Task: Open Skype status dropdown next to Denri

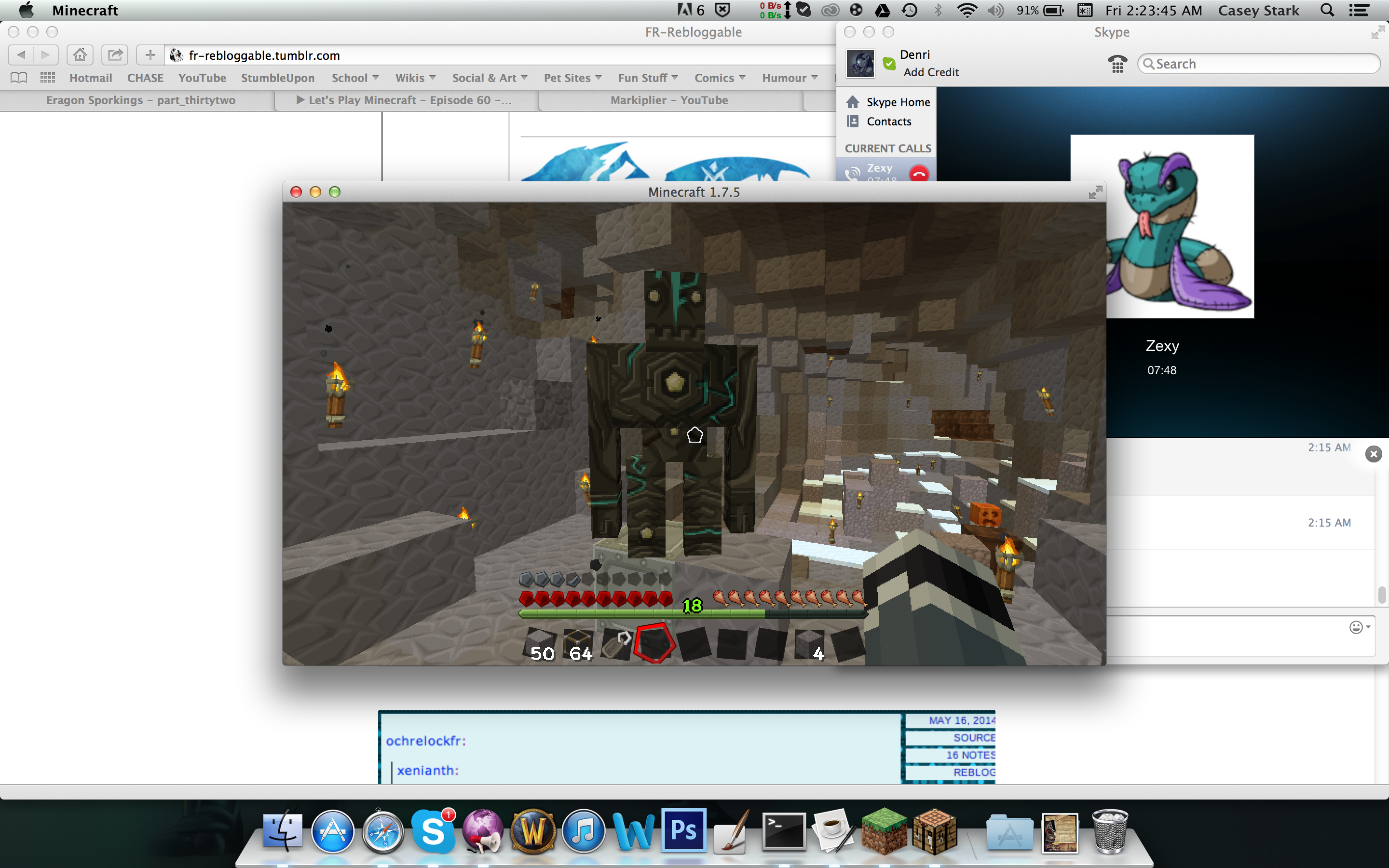Action: click(889, 63)
